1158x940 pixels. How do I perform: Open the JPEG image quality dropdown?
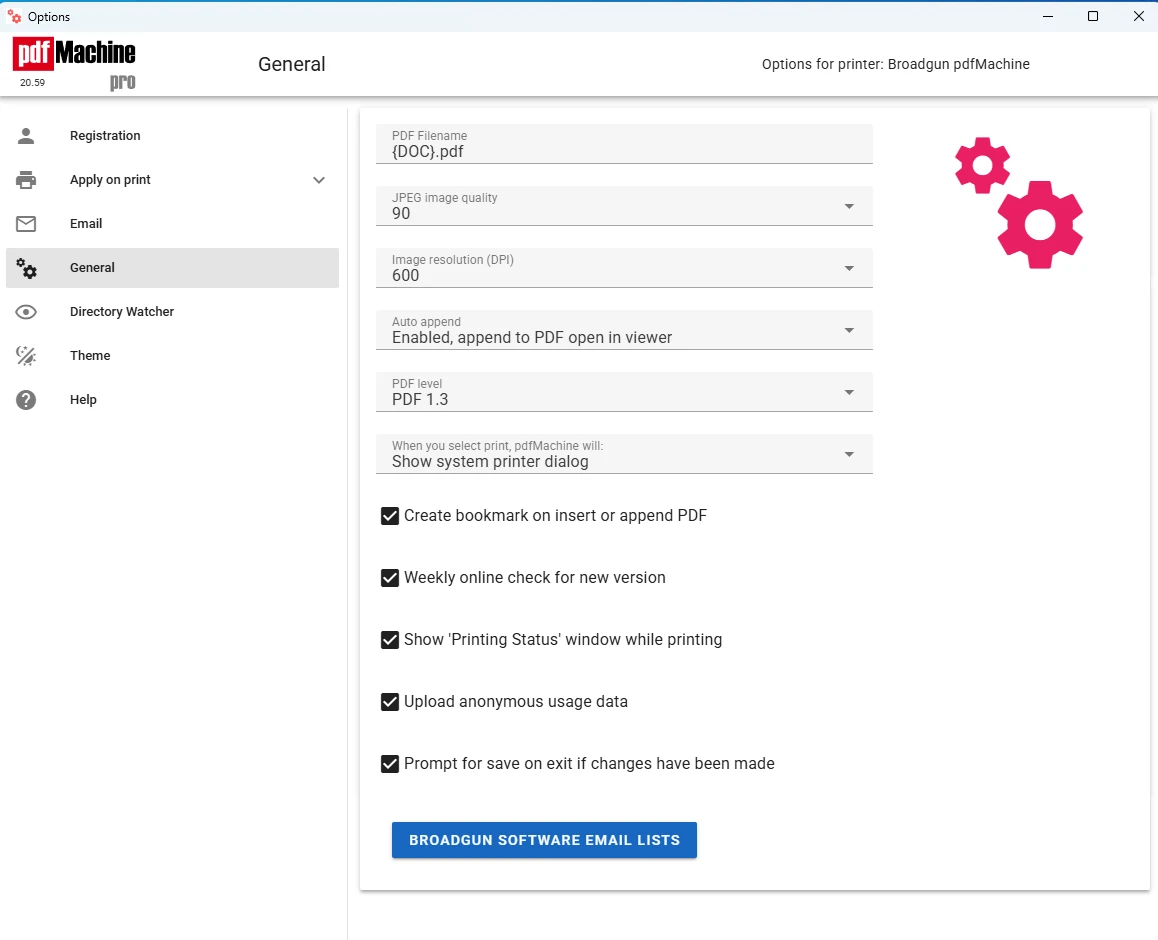pyautogui.click(x=624, y=206)
